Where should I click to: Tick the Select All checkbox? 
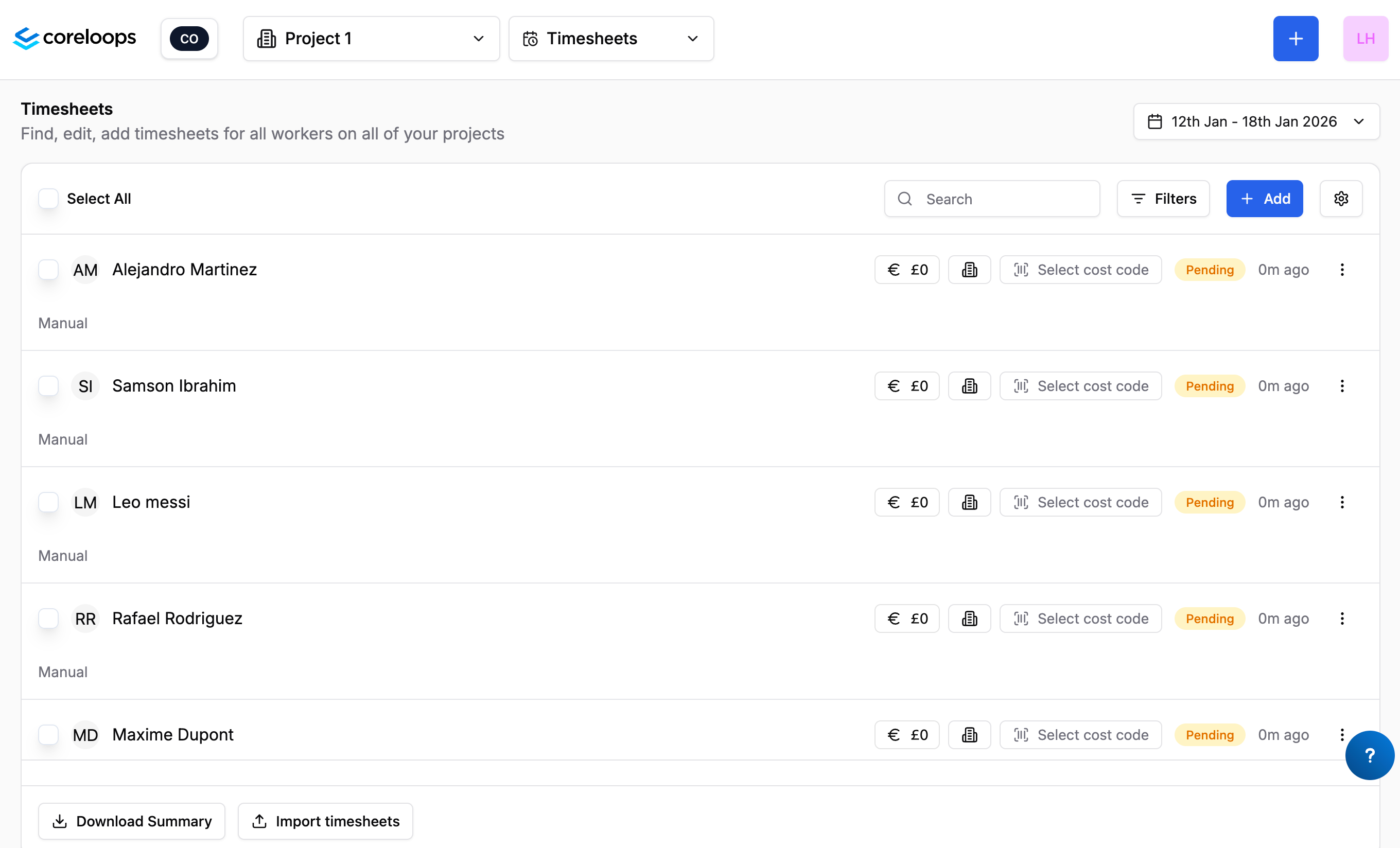pyautogui.click(x=48, y=199)
